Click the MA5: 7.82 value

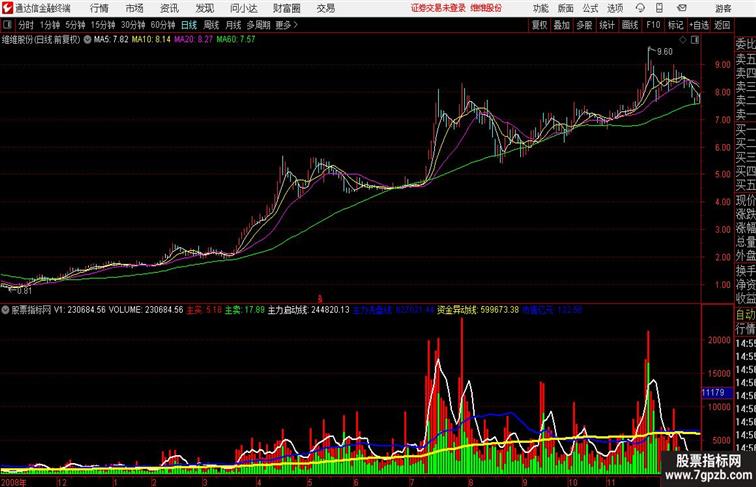coord(111,40)
